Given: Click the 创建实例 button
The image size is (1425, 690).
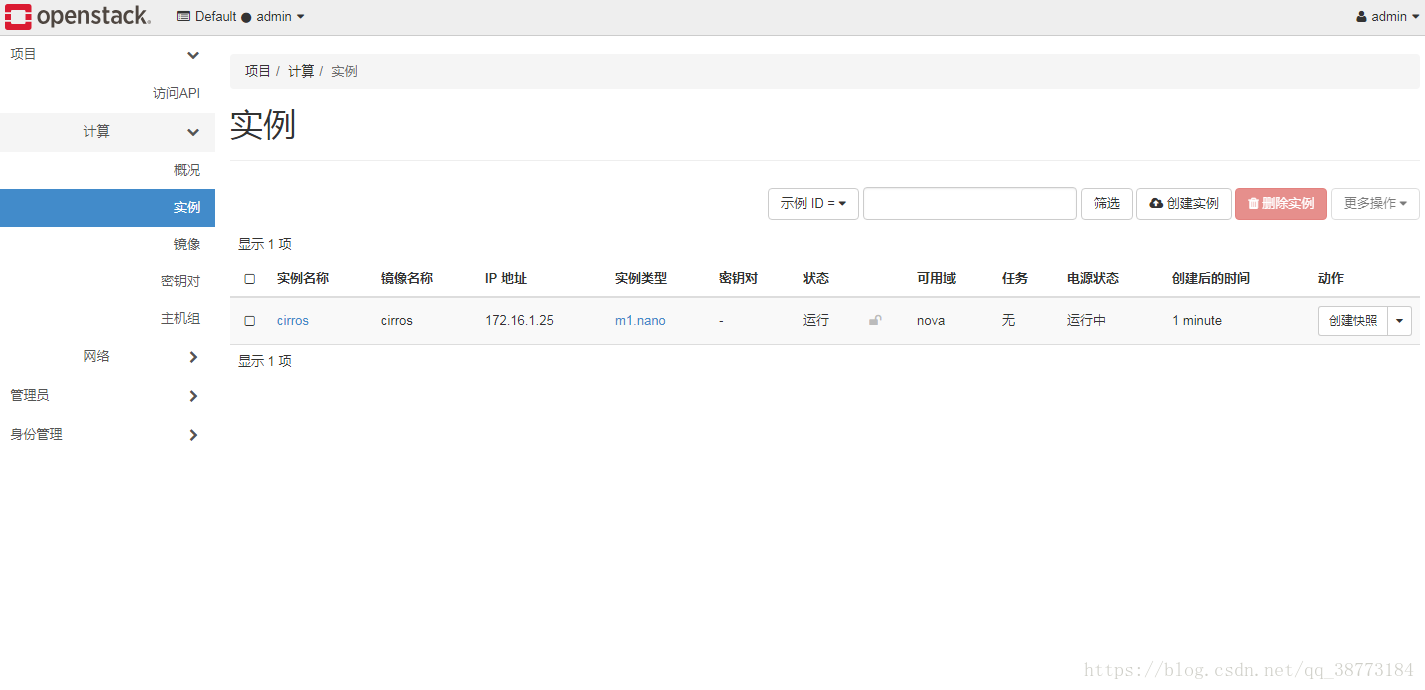Looking at the screenshot, I should pyautogui.click(x=1184, y=203).
